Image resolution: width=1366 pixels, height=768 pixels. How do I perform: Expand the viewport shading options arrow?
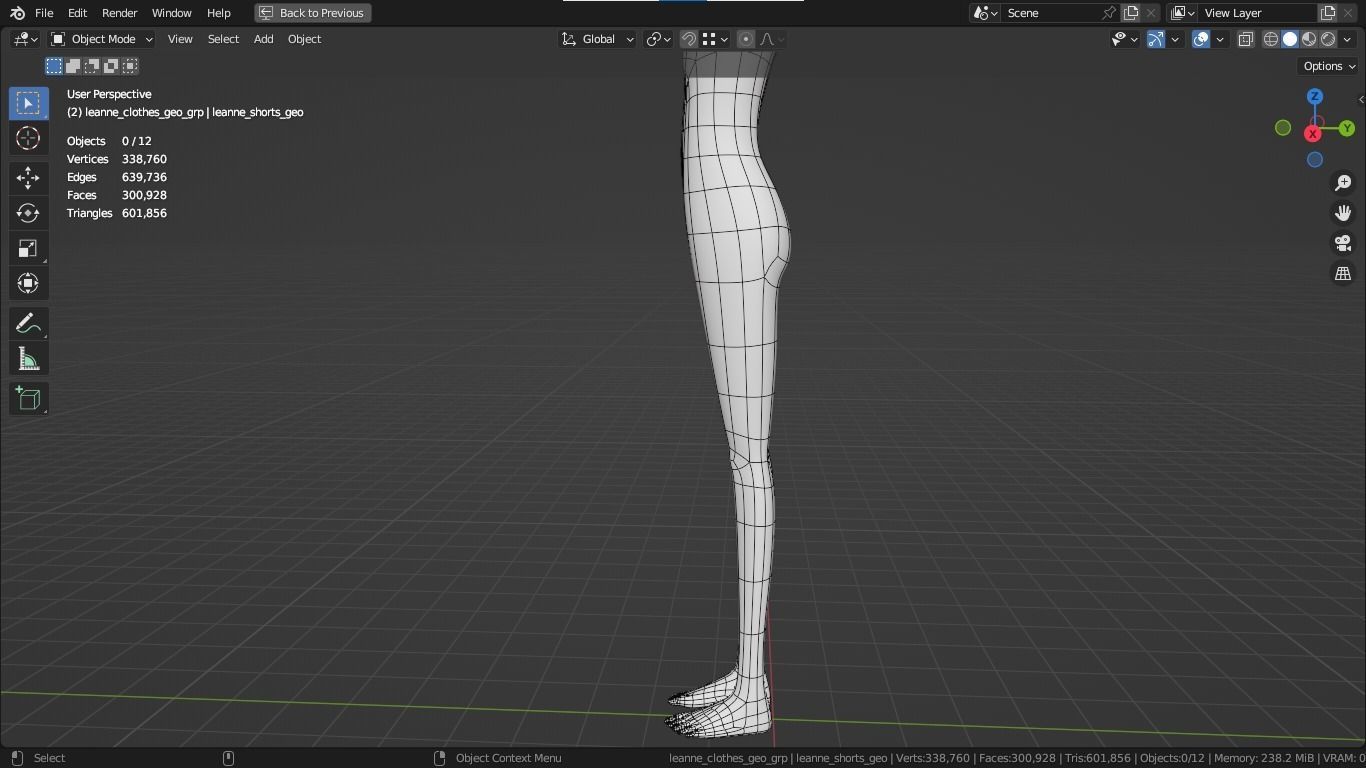point(1347,39)
